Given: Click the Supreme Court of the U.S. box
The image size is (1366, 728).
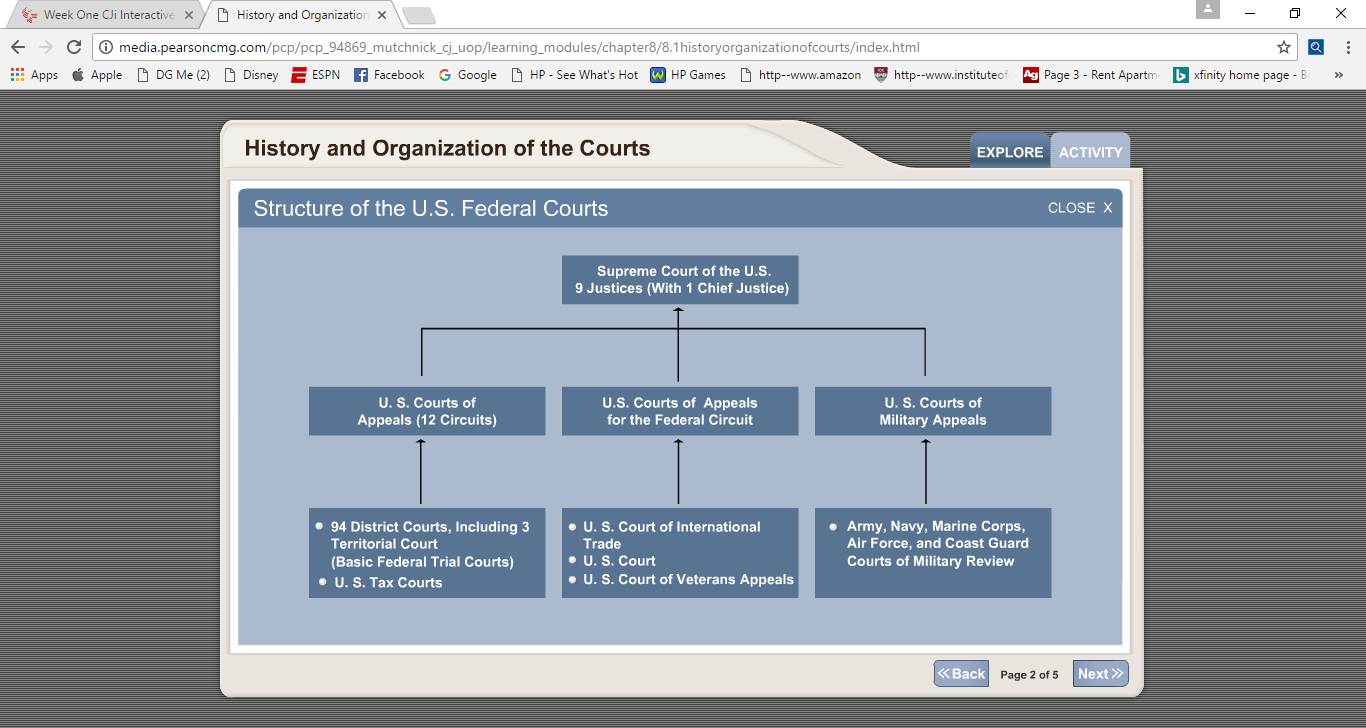Looking at the screenshot, I should pyautogui.click(x=680, y=280).
